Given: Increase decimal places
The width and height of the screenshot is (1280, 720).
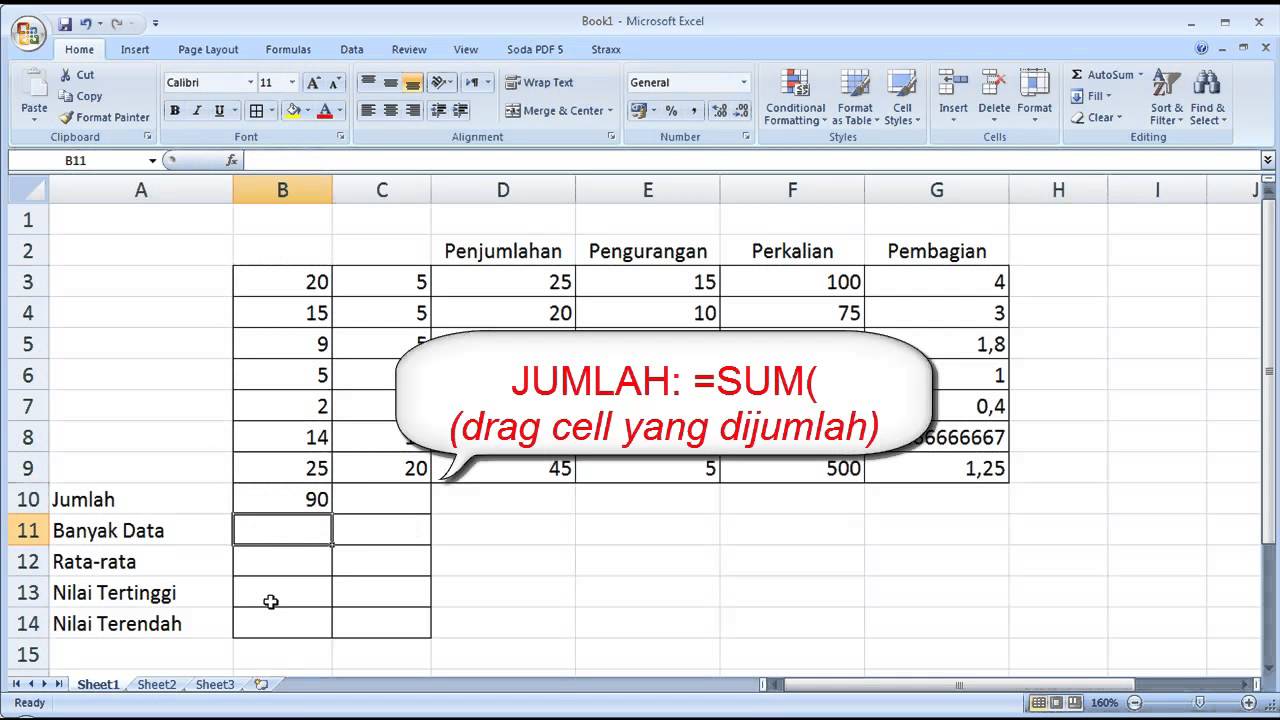Looking at the screenshot, I should click(719, 111).
